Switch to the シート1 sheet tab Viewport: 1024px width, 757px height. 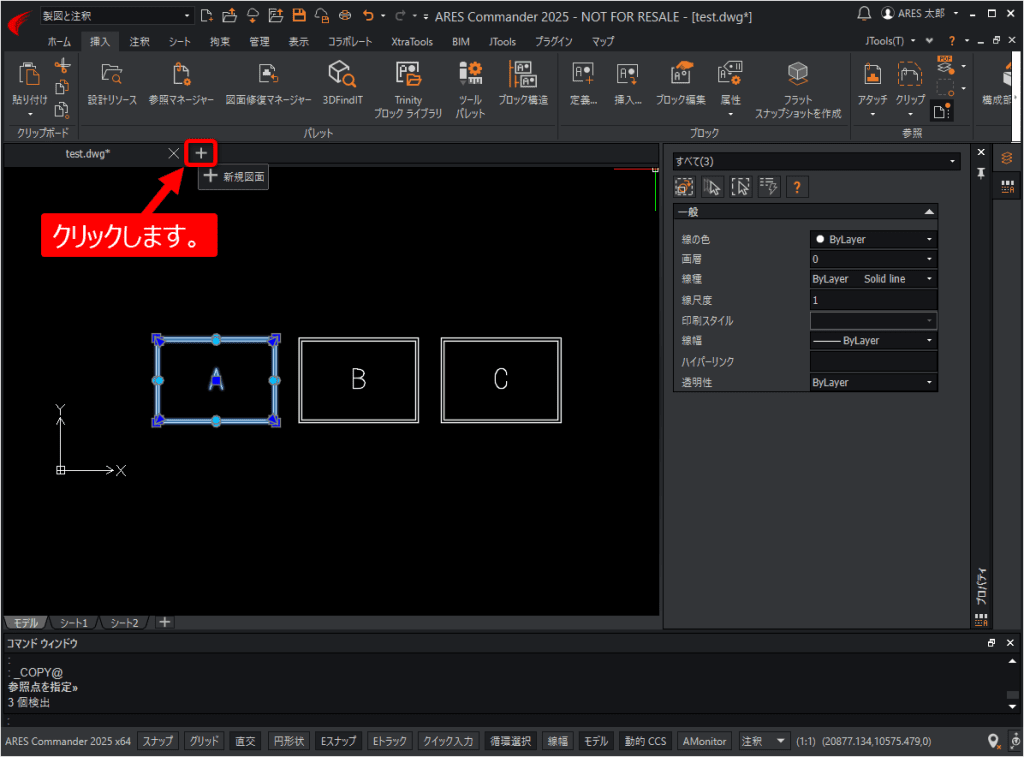tap(74, 622)
